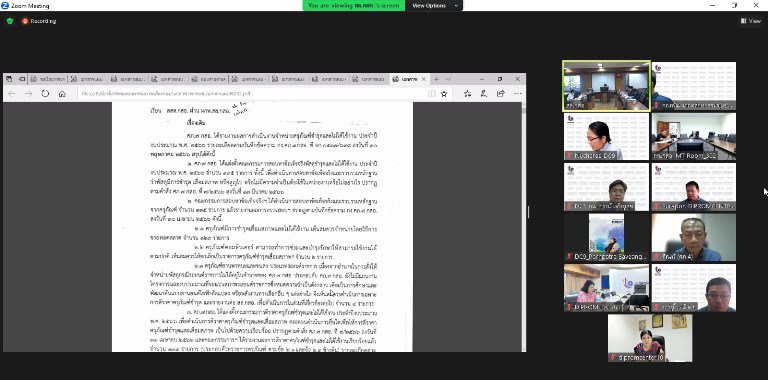Click muted mic icon on Nucharee DC9
The image size is (768, 380).
click(569, 155)
